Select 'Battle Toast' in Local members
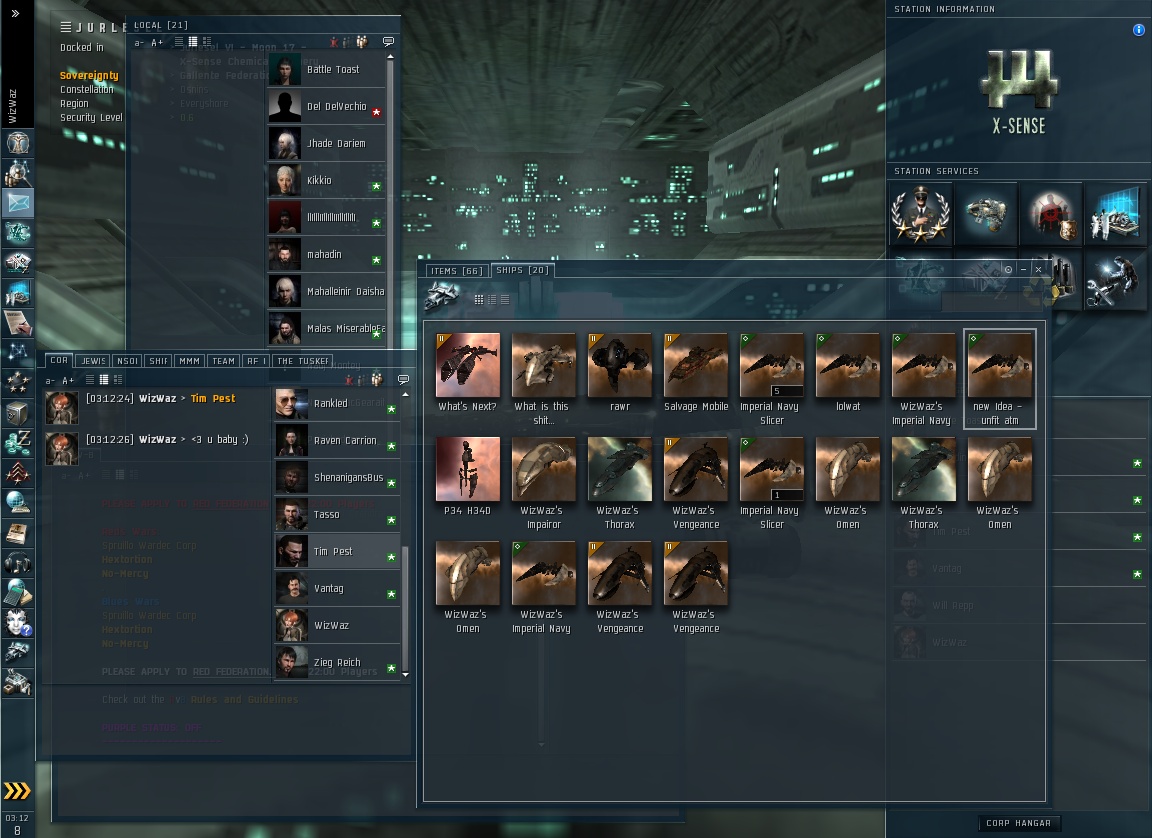This screenshot has height=838, width=1152. pyautogui.click(x=326, y=69)
